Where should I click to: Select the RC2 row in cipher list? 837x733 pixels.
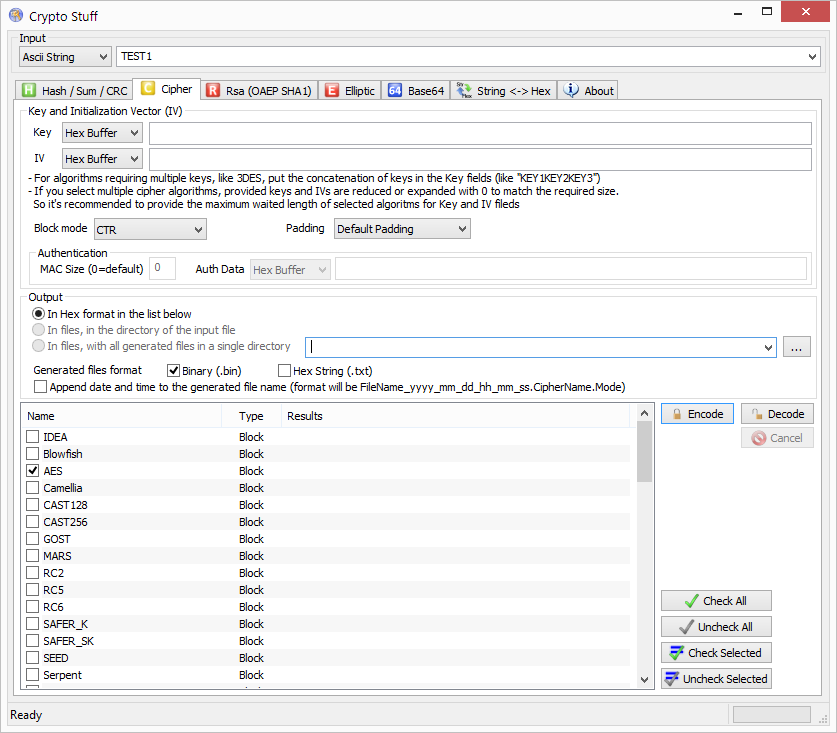tap(327, 573)
